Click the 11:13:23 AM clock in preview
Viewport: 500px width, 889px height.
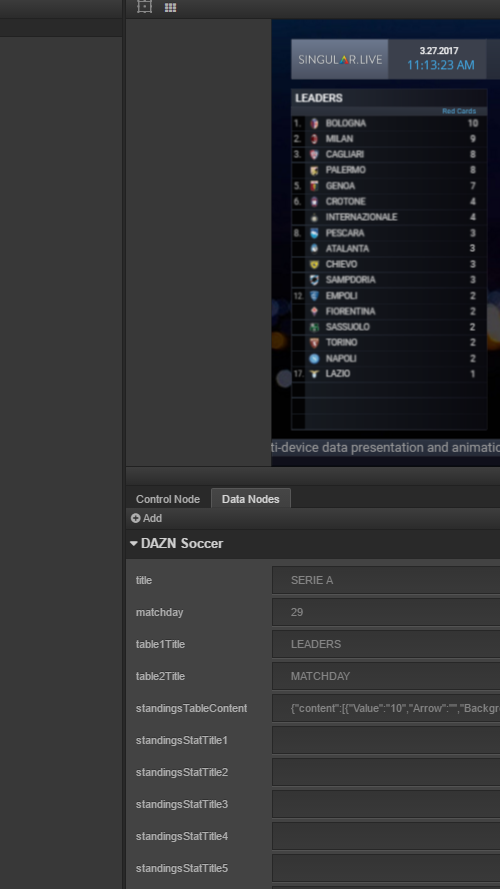[x=440, y=65]
